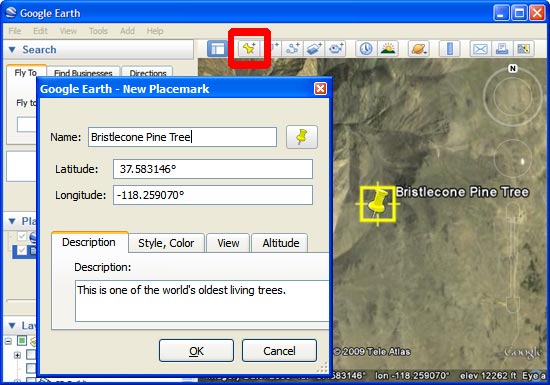550x385 pixels.
Task: Toggle the green Layers root checkbox
Action: [x=22, y=340]
